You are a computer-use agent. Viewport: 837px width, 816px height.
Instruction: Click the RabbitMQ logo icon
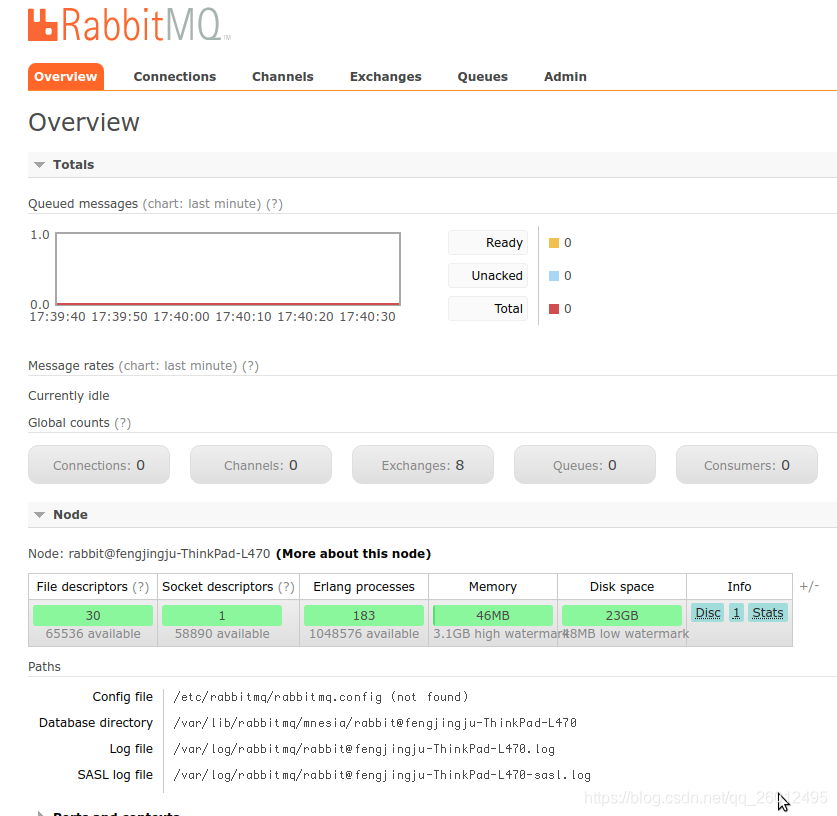pos(41,26)
